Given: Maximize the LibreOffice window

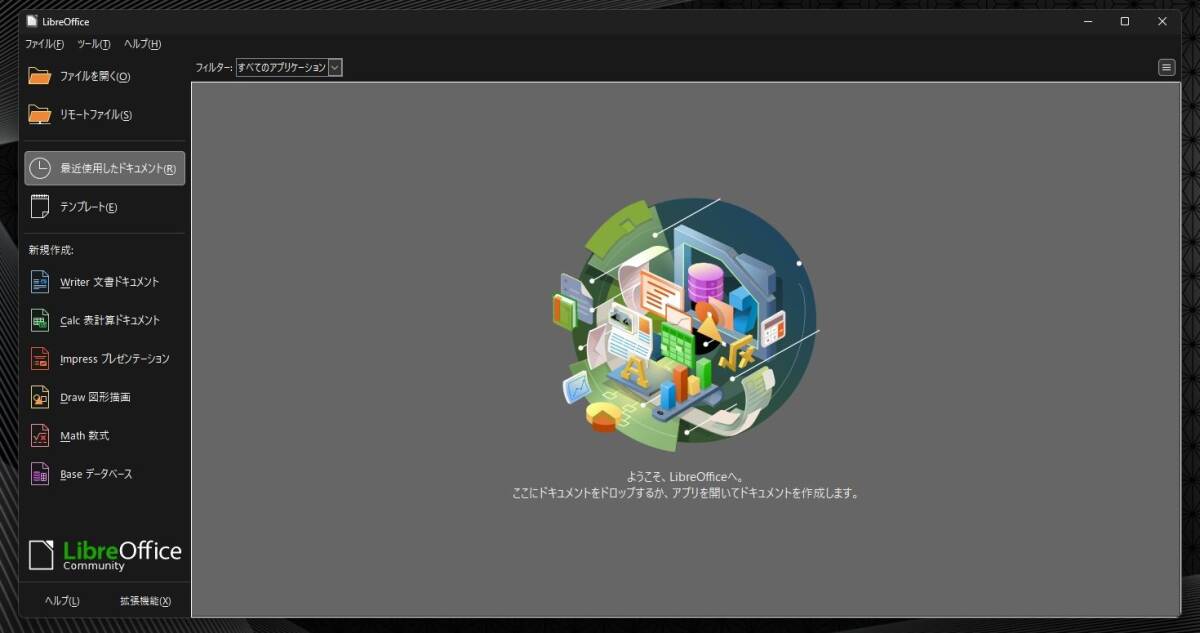Looking at the screenshot, I should (1125, 21).
